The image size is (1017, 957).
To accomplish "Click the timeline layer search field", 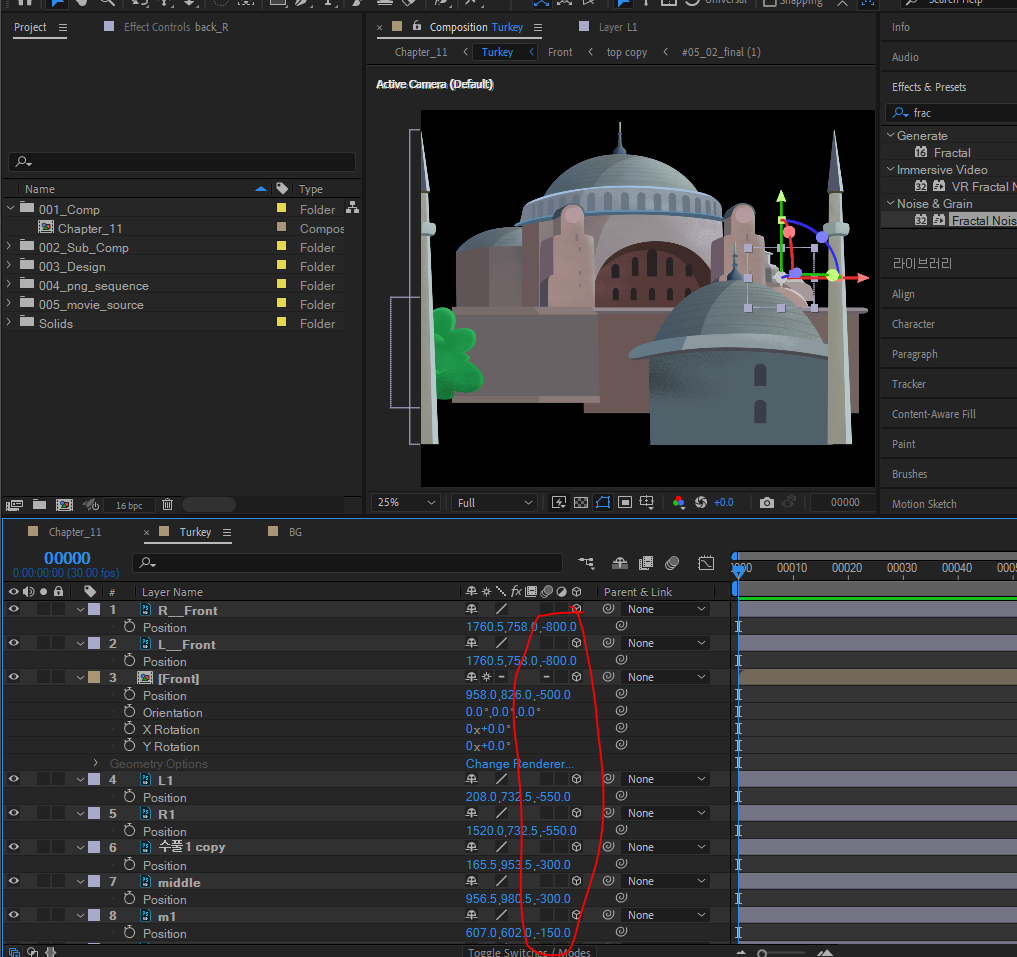I will tap(347, 563).
